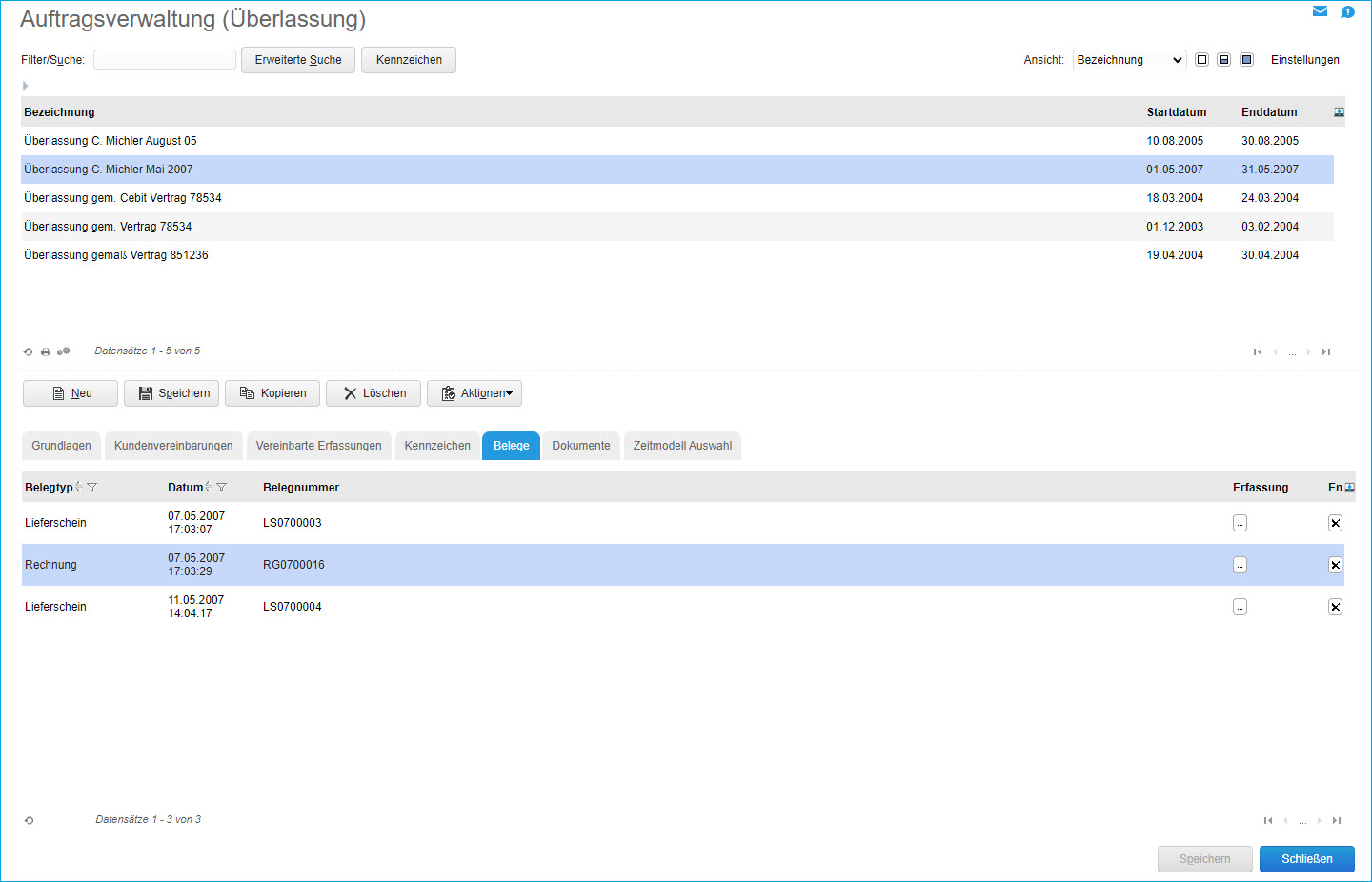Refresh the order list with reload icon
1372x882 pixels.
pyautogui.click(x=29, y=352)
